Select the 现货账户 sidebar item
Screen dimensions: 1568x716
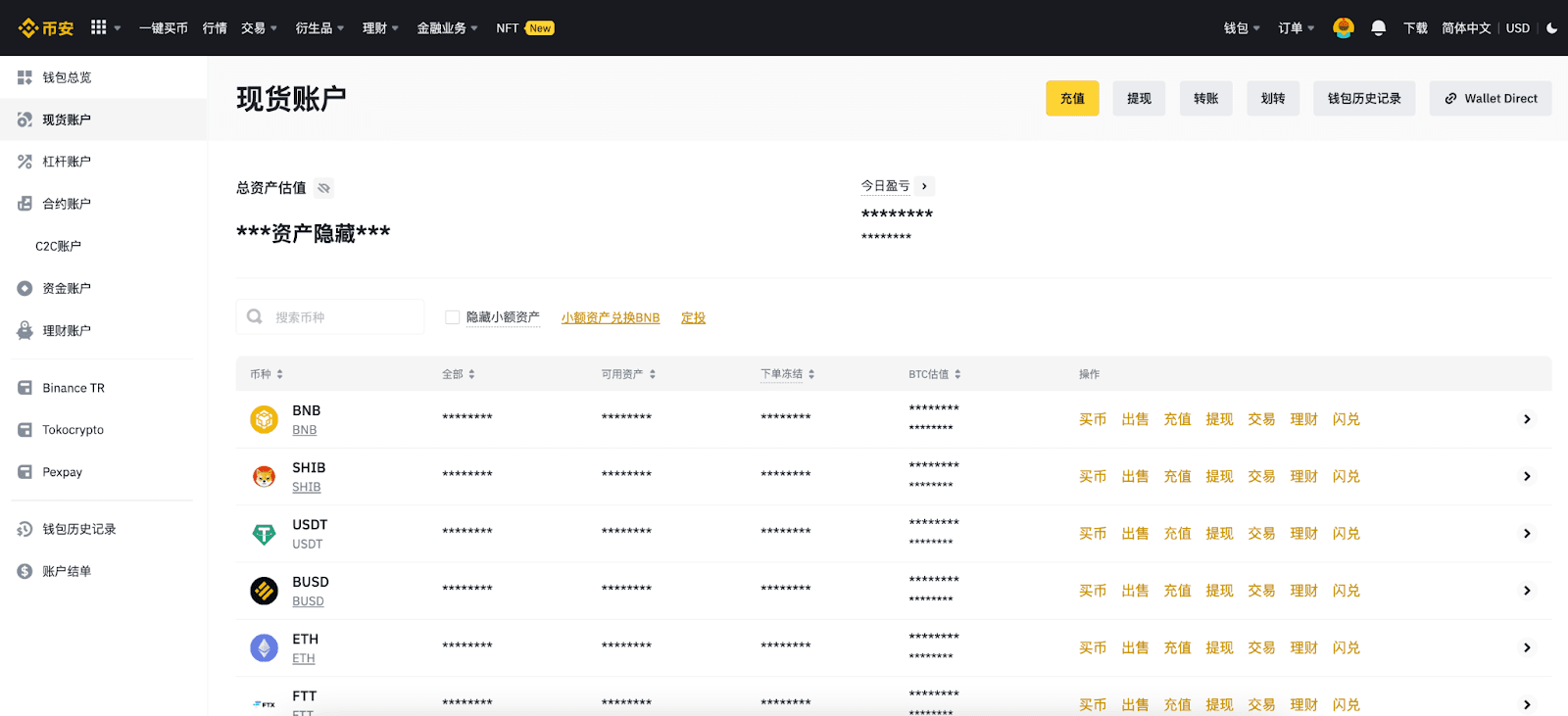pos(103,119)
